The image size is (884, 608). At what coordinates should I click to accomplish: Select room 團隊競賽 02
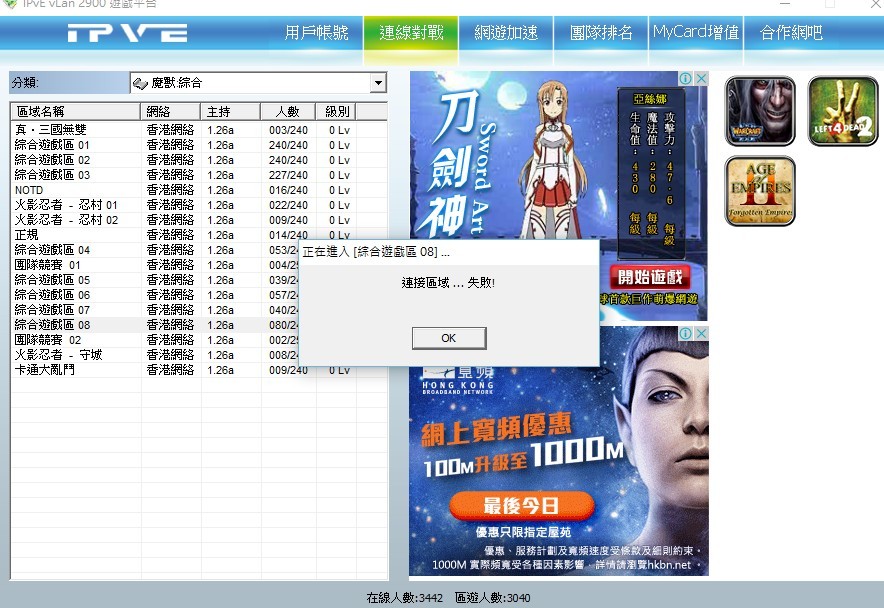coord(155,340)
